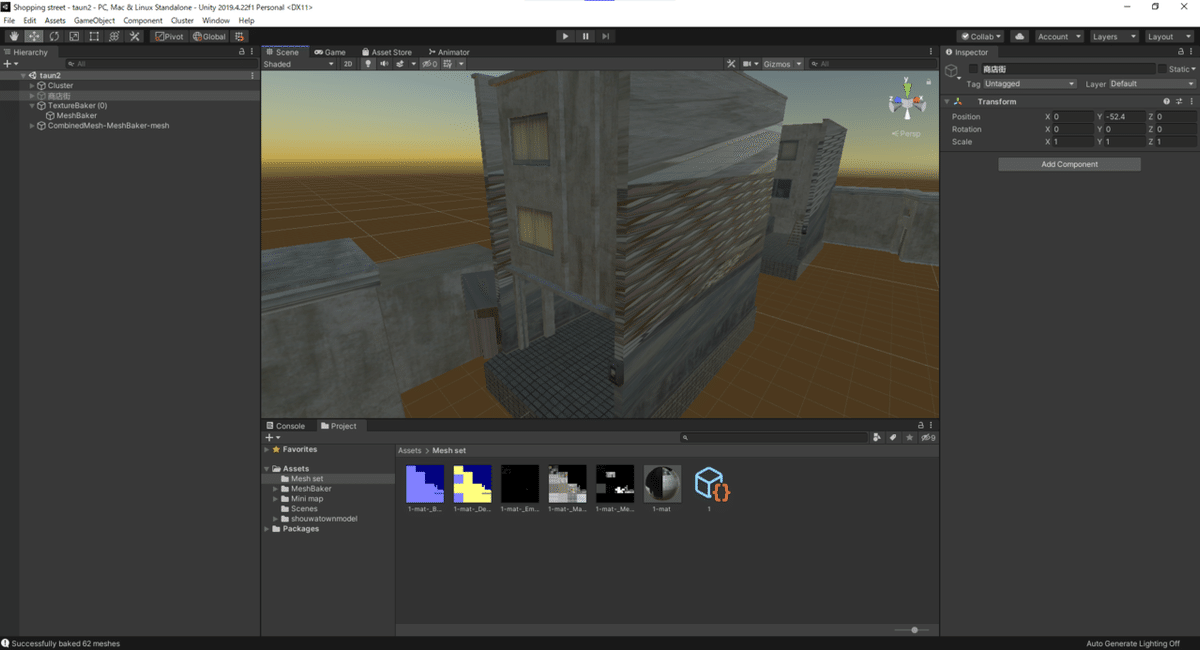Screen dimensions: 1200x650
Task: Open the Layout dropdown
Action: click(x=1168, y=36)
